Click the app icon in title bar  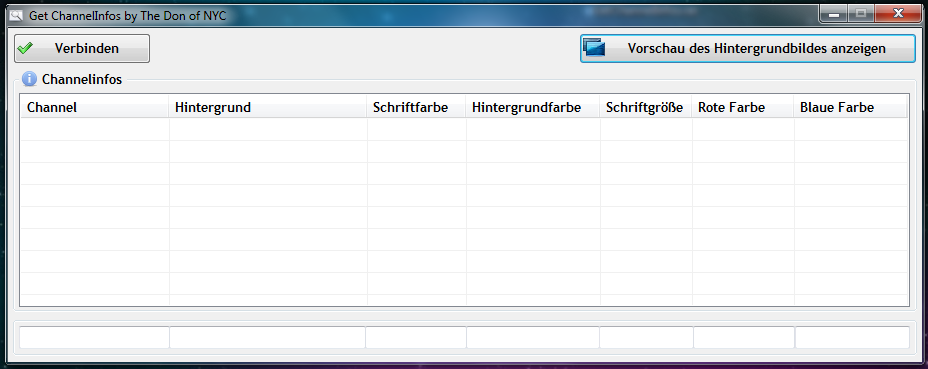click(x=15, y=15)
